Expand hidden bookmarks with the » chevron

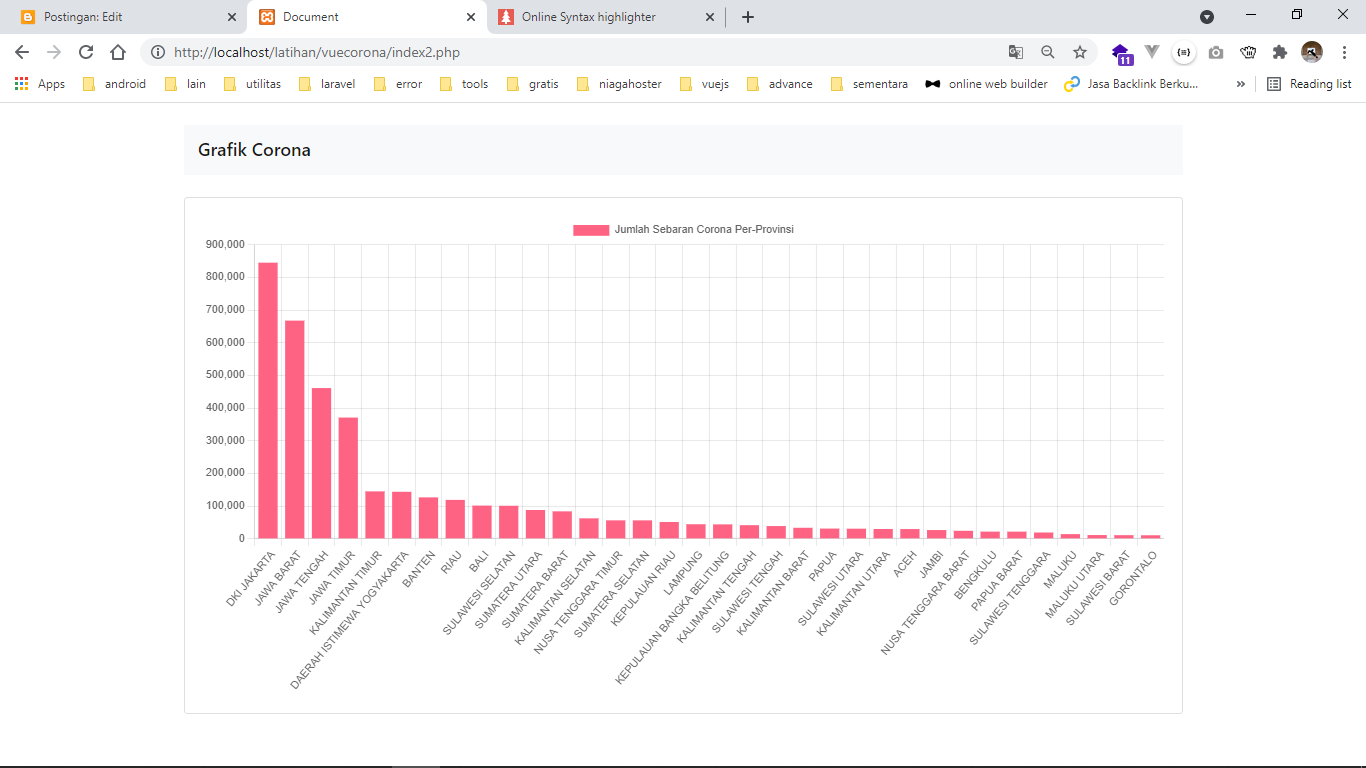(1240, 84)
